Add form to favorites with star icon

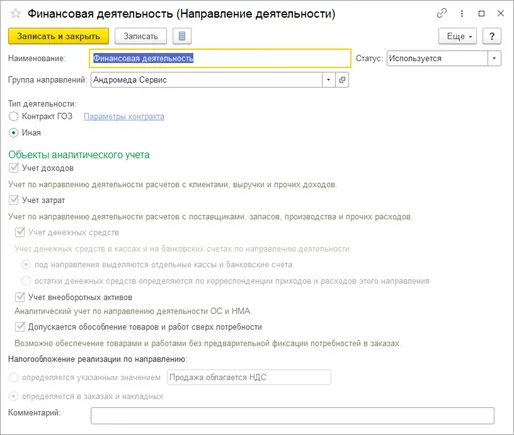[16, 14]
